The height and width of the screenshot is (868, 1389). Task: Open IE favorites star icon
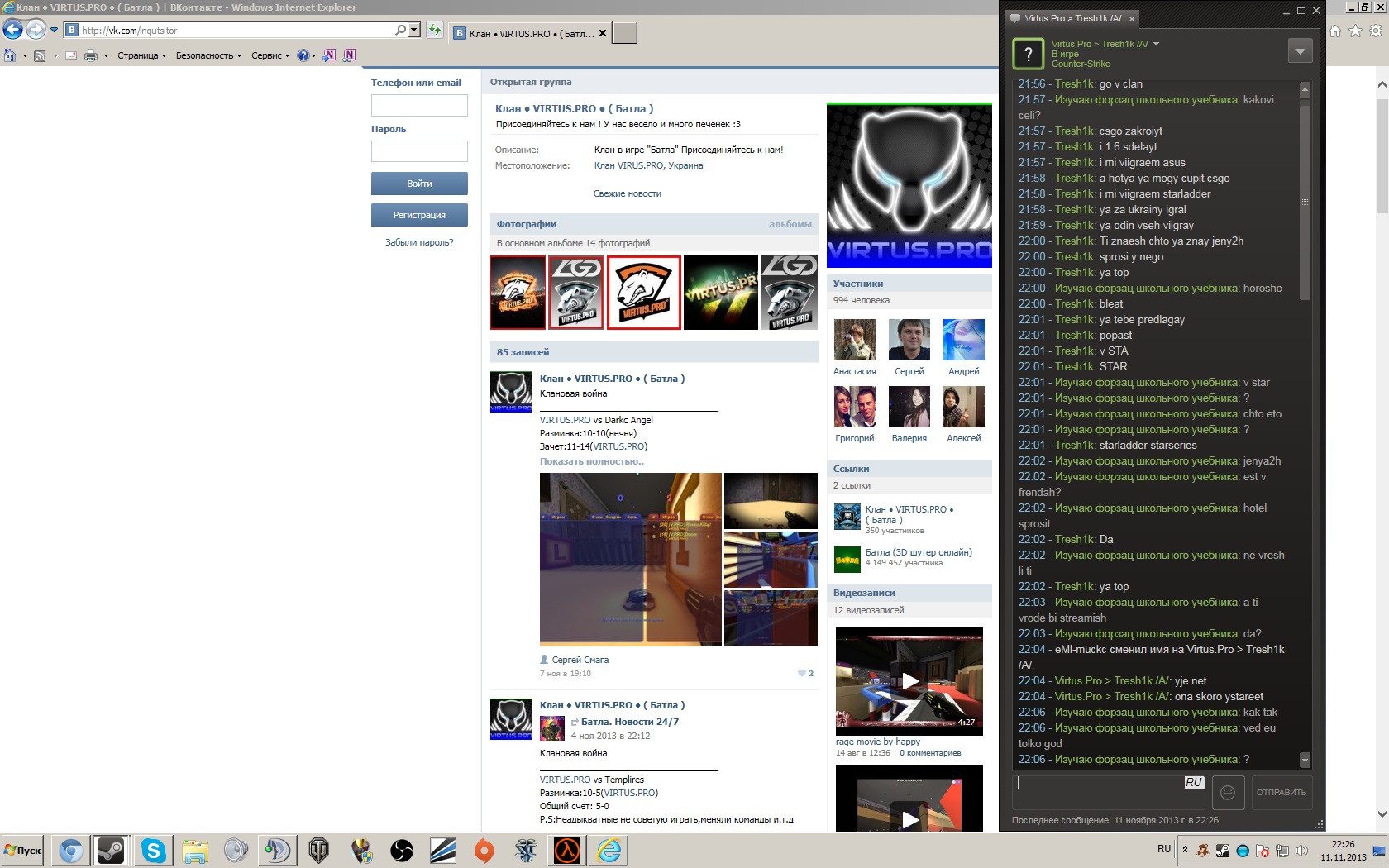pyautogui.click(x=1355, y=31)
